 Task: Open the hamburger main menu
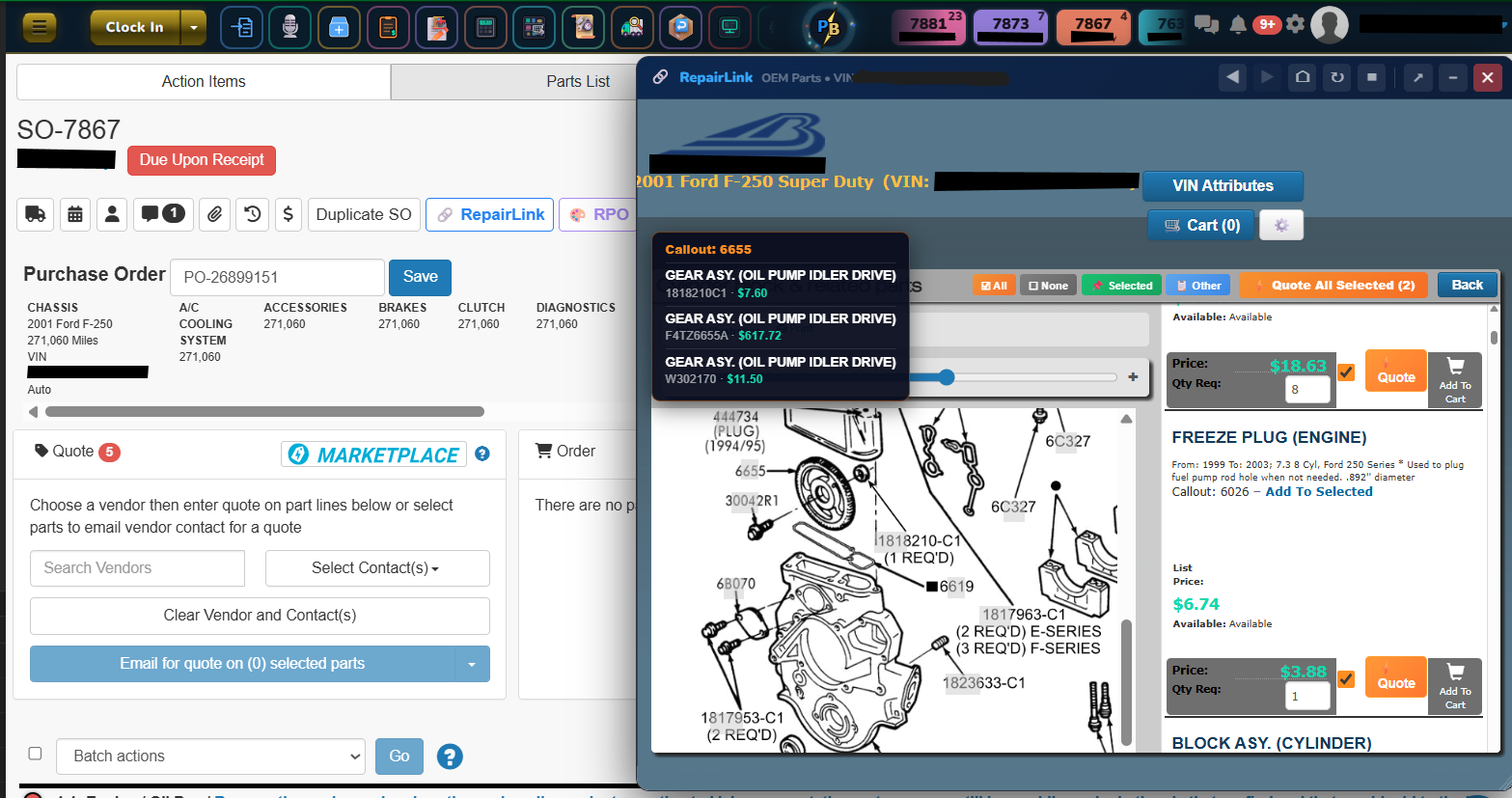[x=39, y=27]
